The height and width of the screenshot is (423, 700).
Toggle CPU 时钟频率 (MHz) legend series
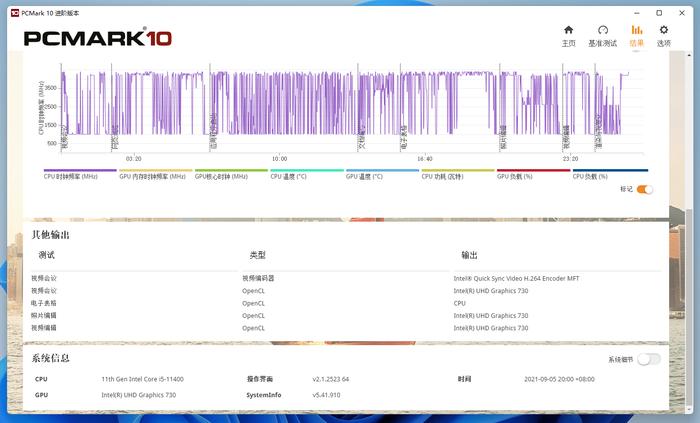pos(80,174)
